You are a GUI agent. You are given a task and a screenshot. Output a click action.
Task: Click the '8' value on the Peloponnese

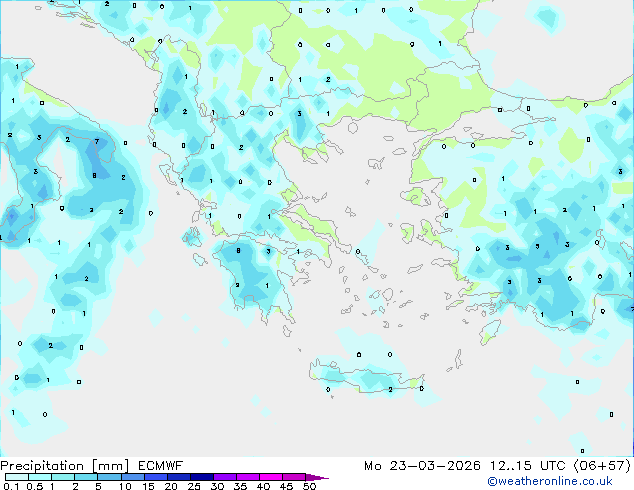click(239, 251)
